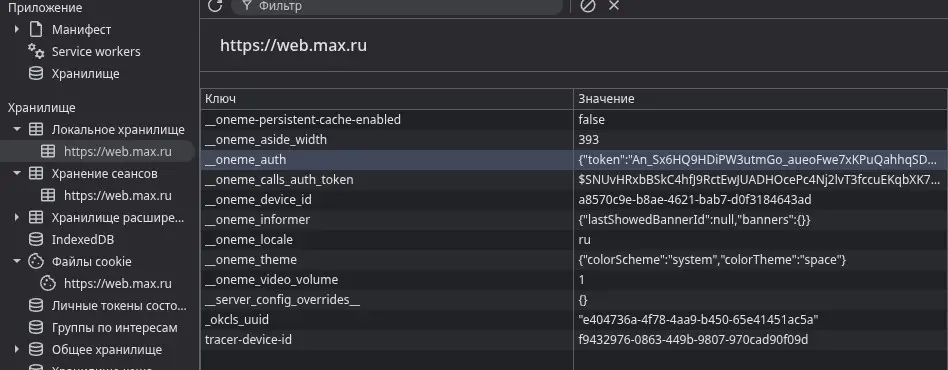The width and height of the screenshot is (948, 370).
Task: Expand the Общее хранилище node arrow
Action: (16, 349)
